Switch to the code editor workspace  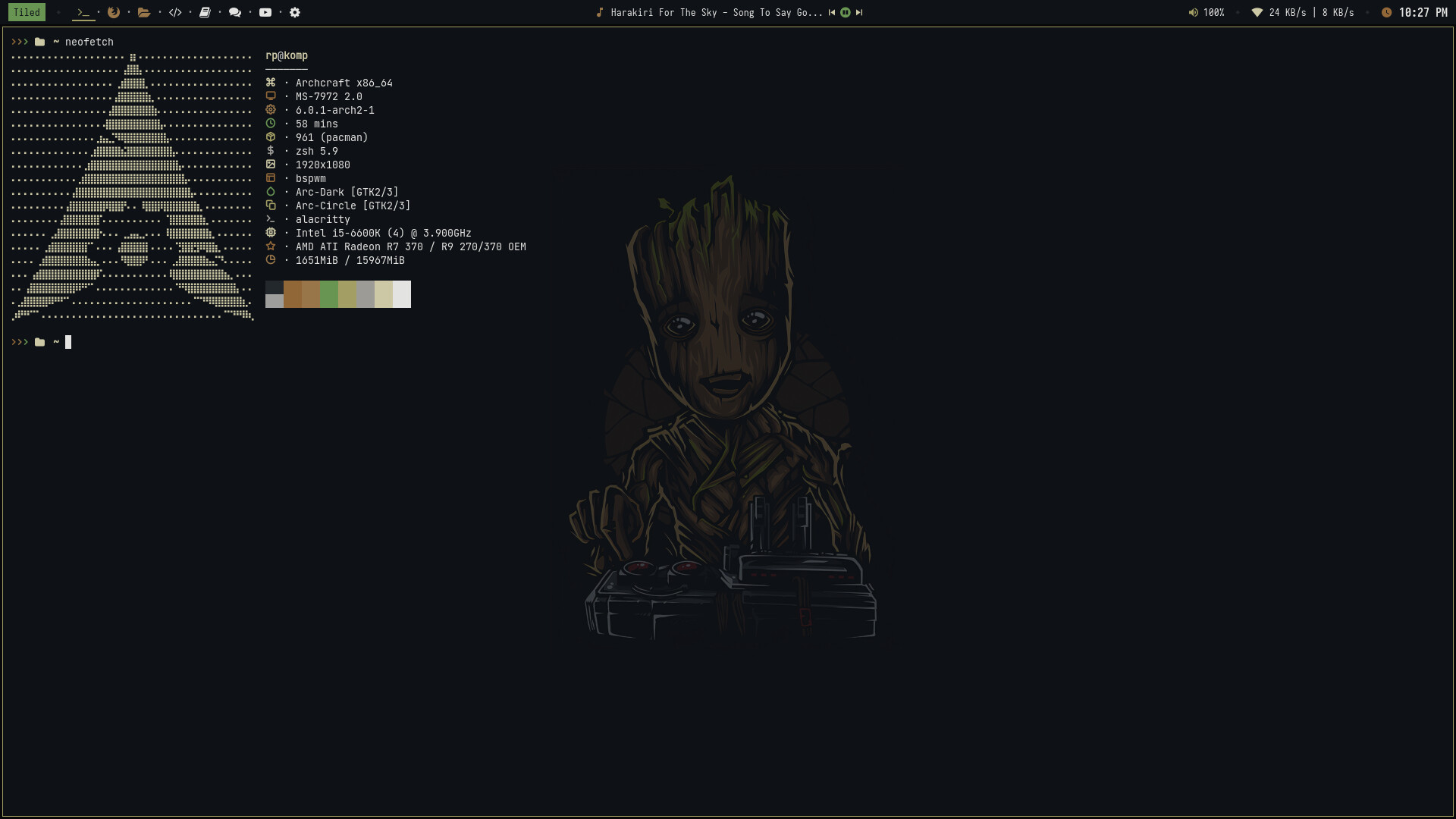tap(175, 12)
